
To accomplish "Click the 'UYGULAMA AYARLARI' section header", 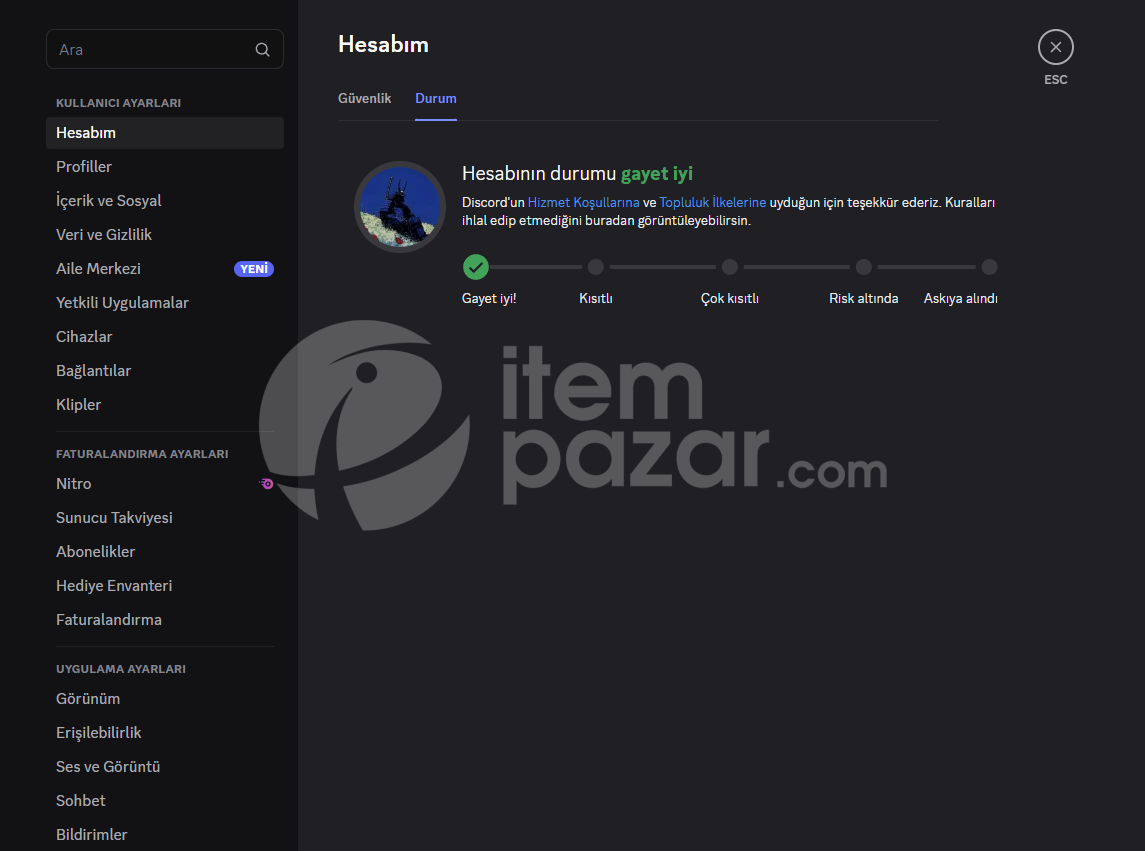I will pyautogui.click(x=121, y=669).
